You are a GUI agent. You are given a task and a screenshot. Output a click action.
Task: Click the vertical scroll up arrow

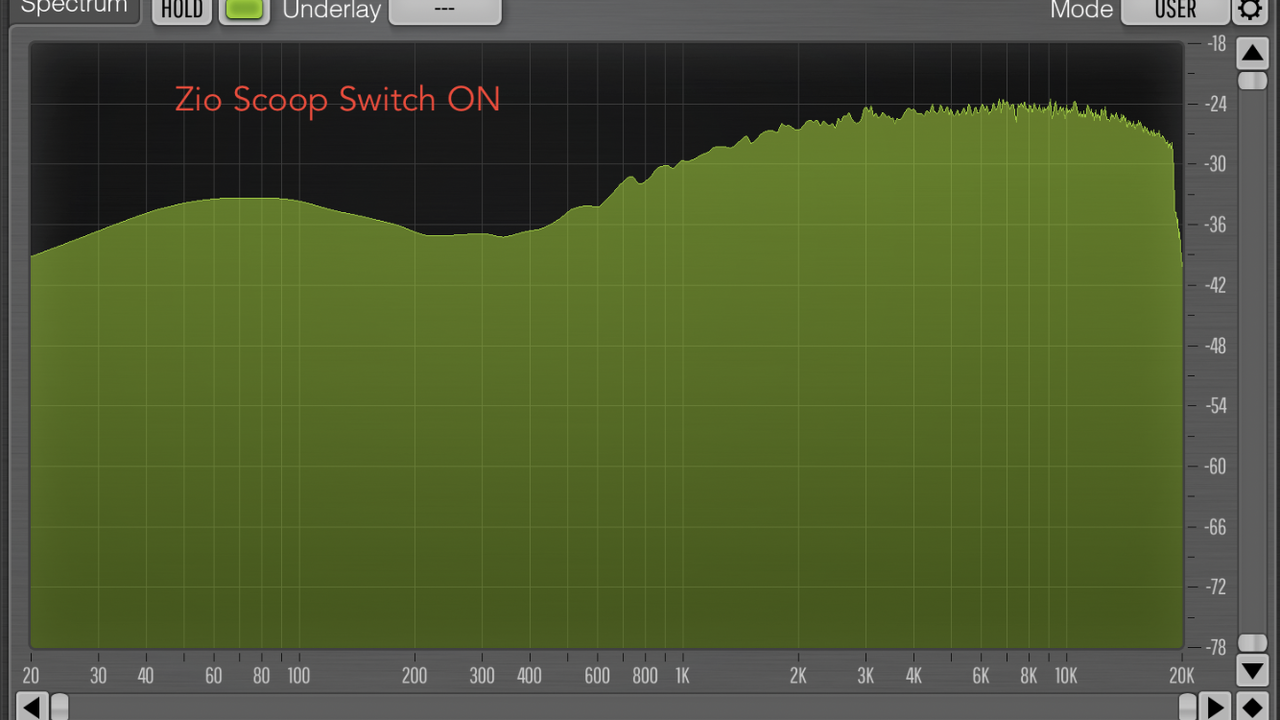[x=1253, y=52]
